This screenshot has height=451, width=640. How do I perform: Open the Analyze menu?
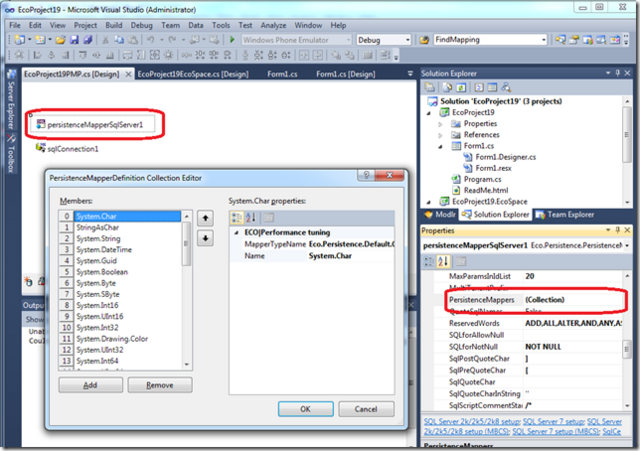click(273, 25)
